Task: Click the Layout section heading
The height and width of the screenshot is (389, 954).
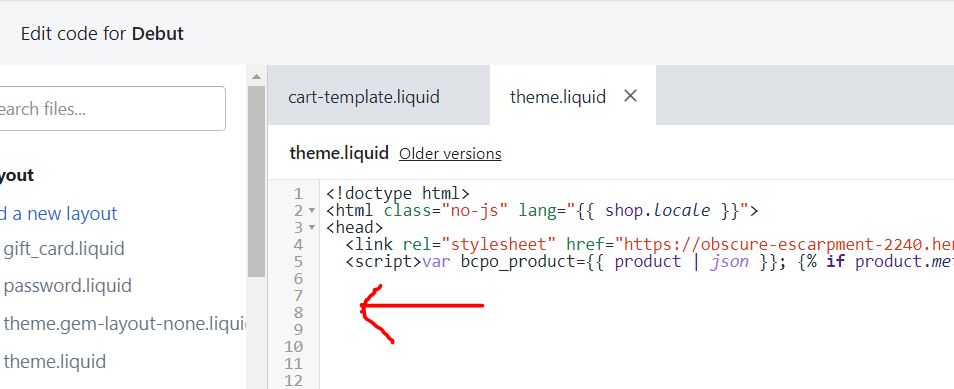Action: point(17,175)
